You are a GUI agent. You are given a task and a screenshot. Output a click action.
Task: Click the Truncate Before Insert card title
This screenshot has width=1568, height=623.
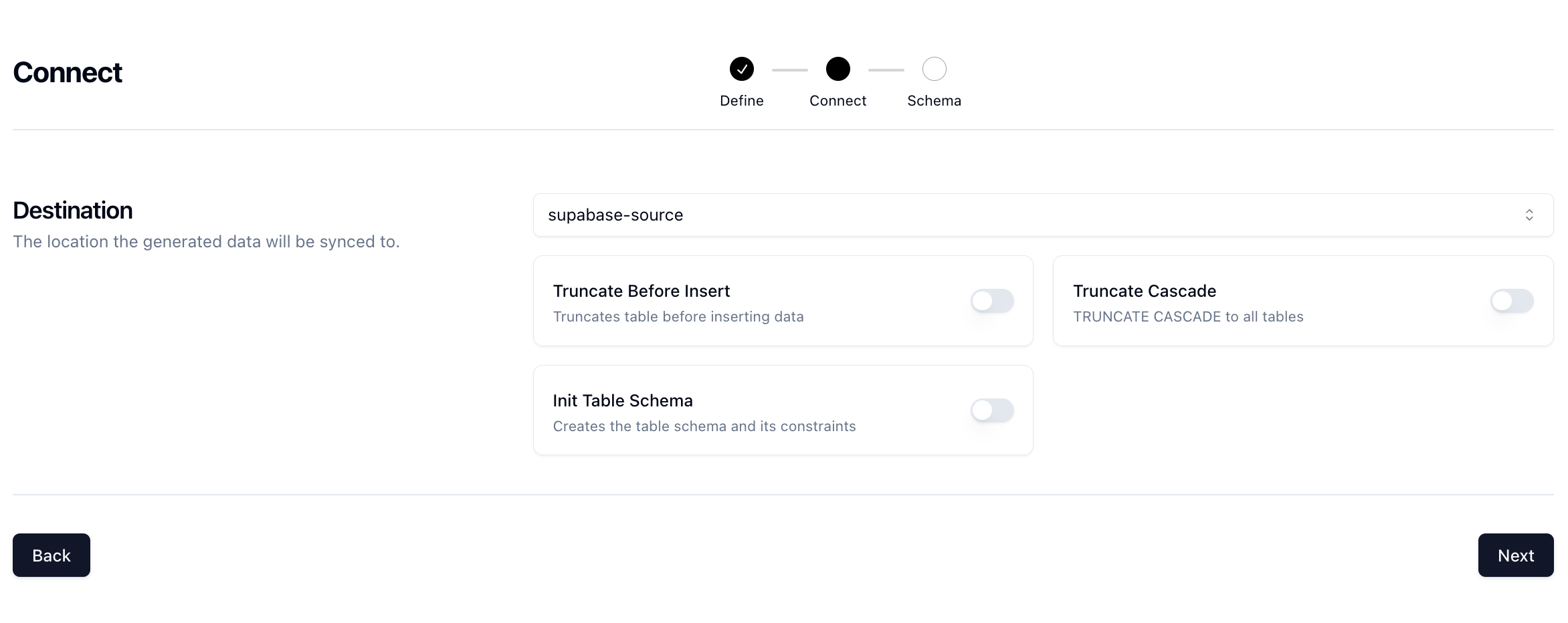tap(641, 291)
